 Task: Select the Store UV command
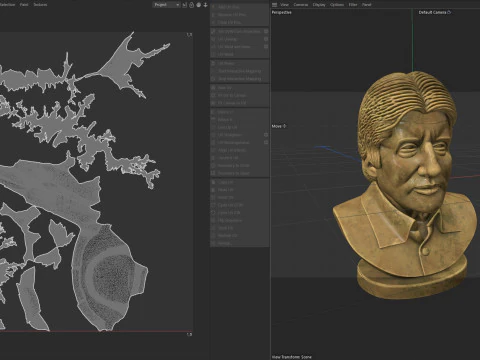coord(240,228)
